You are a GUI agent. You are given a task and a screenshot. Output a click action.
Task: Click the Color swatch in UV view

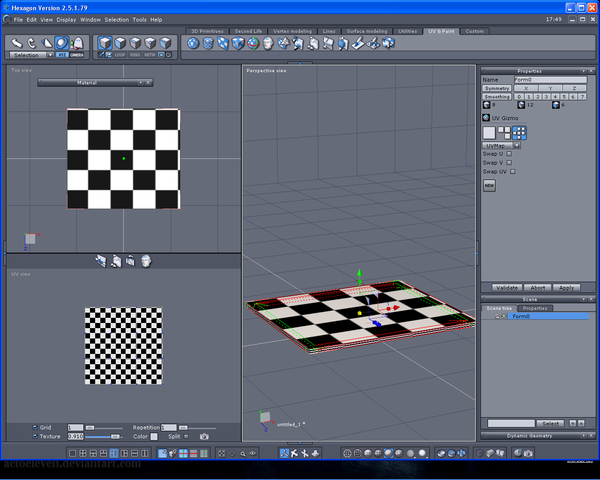coord(154,436)
